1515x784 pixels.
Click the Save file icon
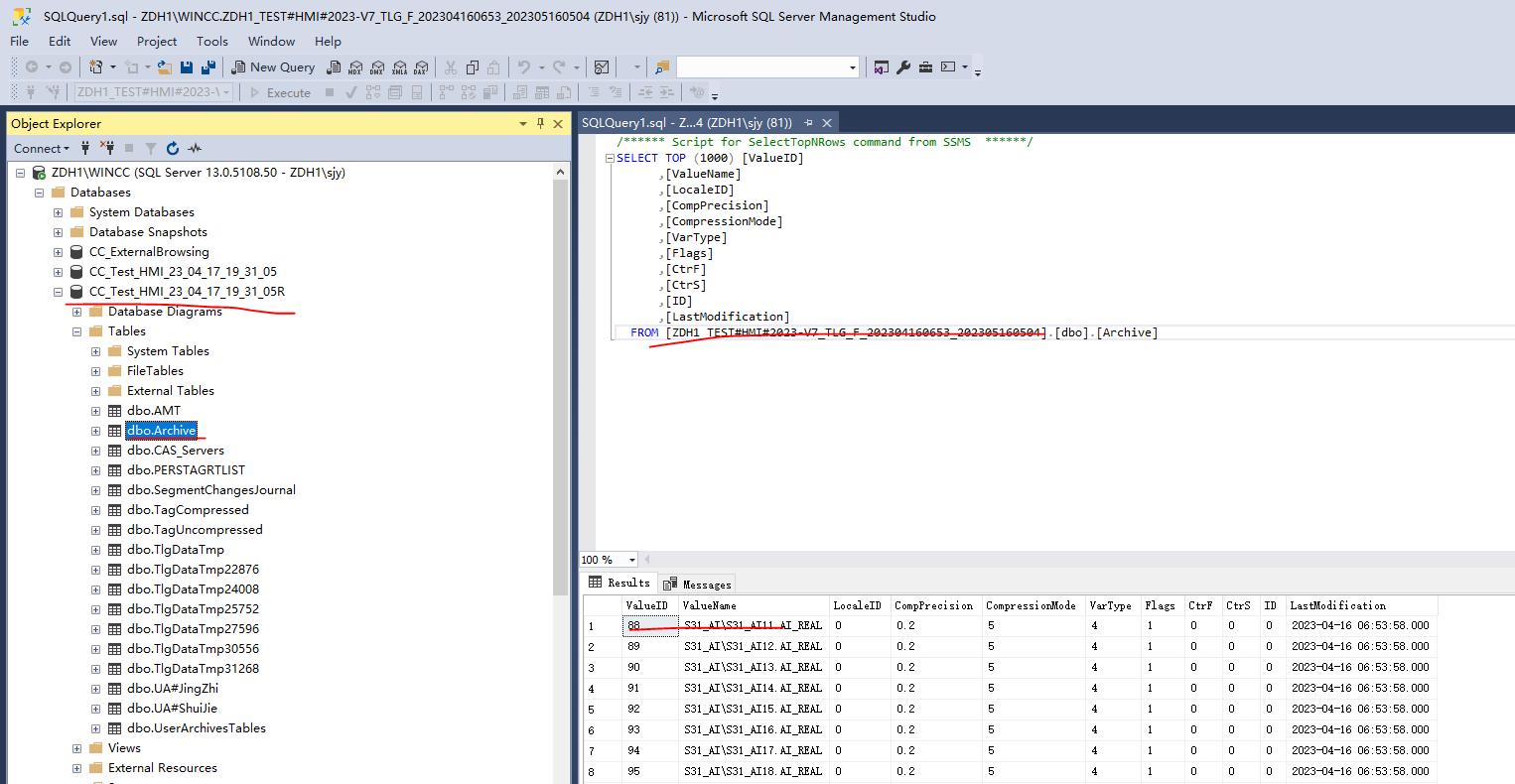(x=187, y=67)
